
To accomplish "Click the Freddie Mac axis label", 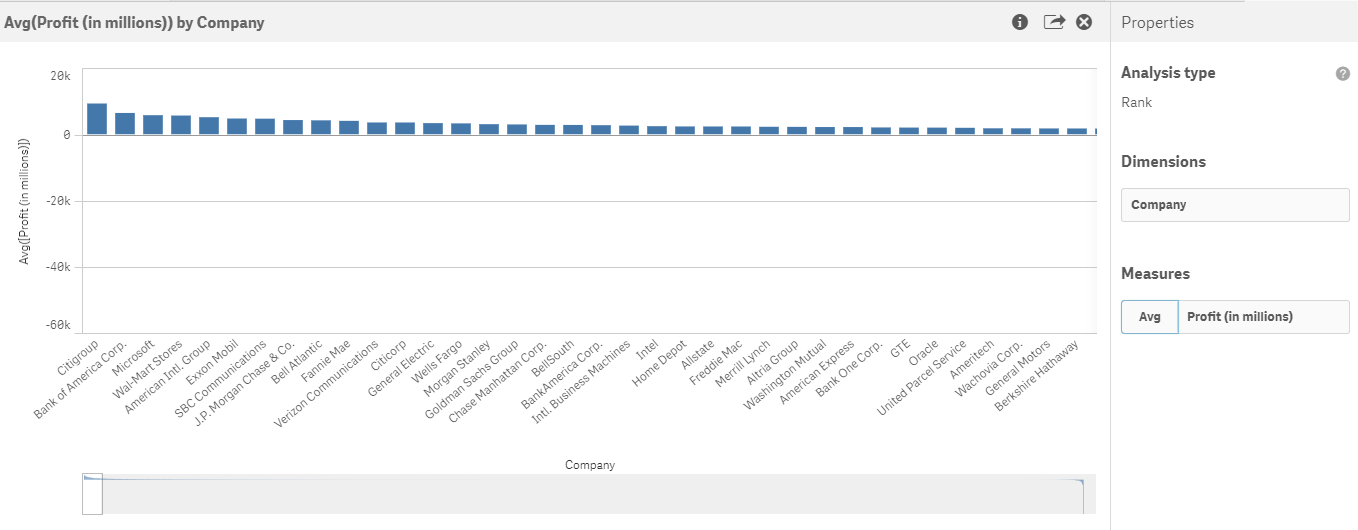I will (x=718, y=366).
